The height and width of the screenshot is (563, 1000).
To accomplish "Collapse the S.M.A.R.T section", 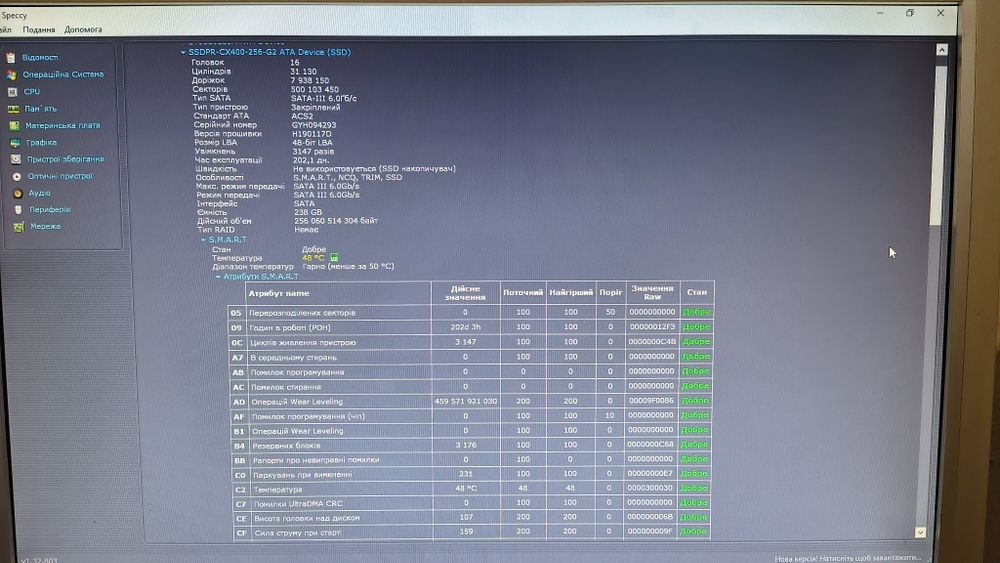I will click(203, 240).
